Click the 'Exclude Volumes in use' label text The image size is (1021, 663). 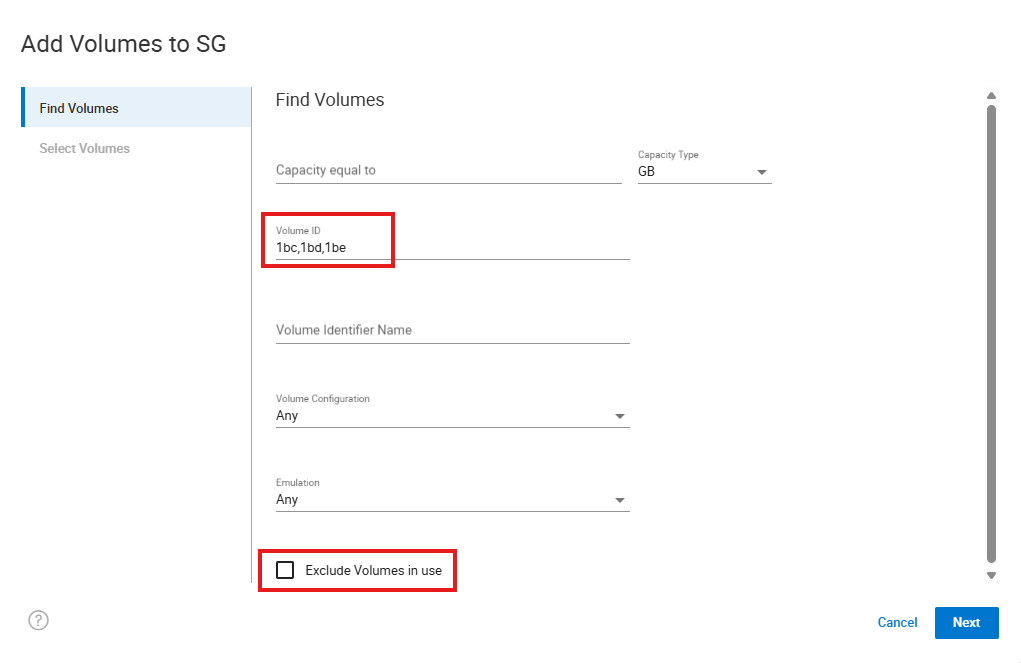(373, 570)
